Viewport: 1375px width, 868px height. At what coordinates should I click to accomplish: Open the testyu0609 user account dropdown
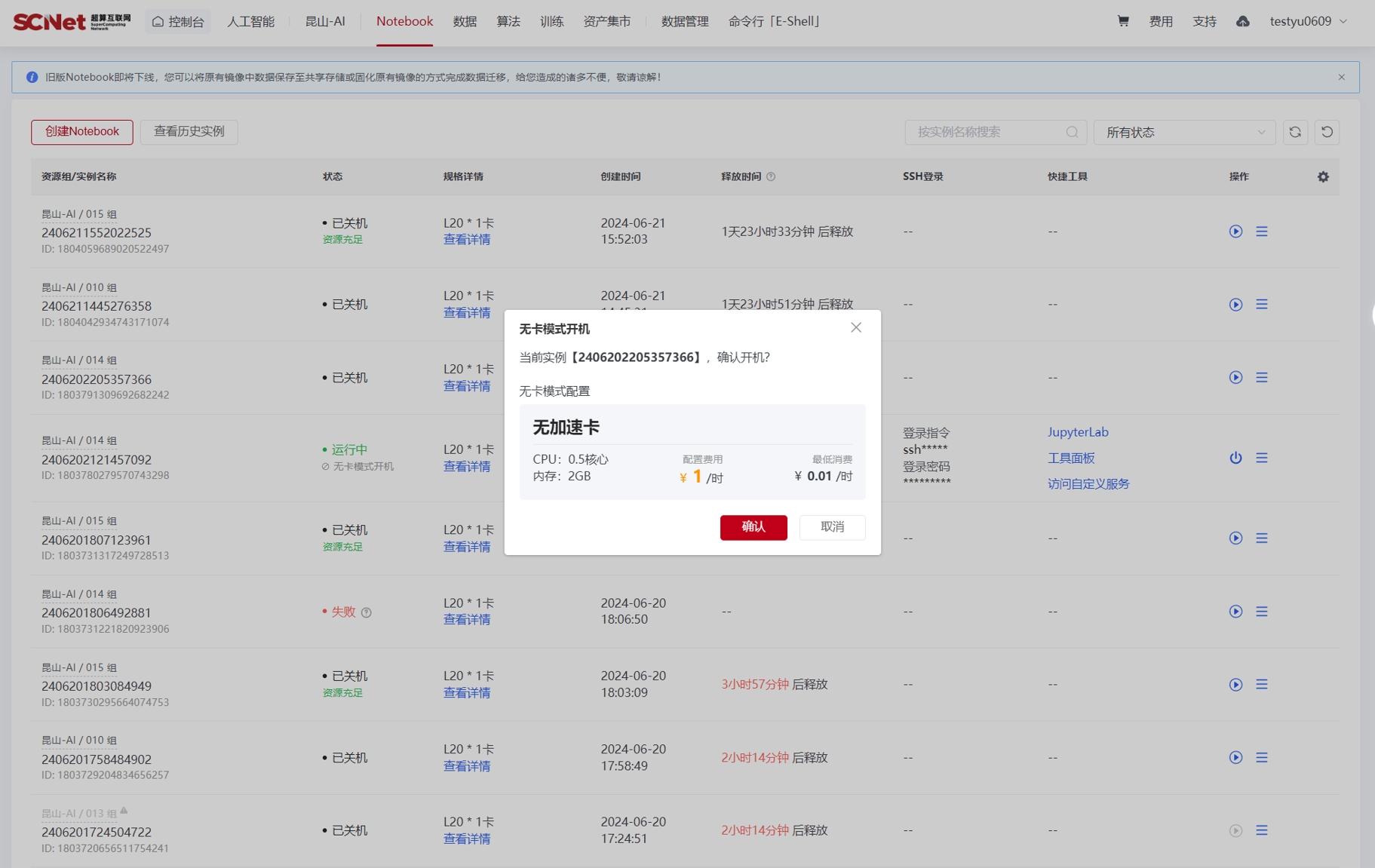(x=1308, y=21)
